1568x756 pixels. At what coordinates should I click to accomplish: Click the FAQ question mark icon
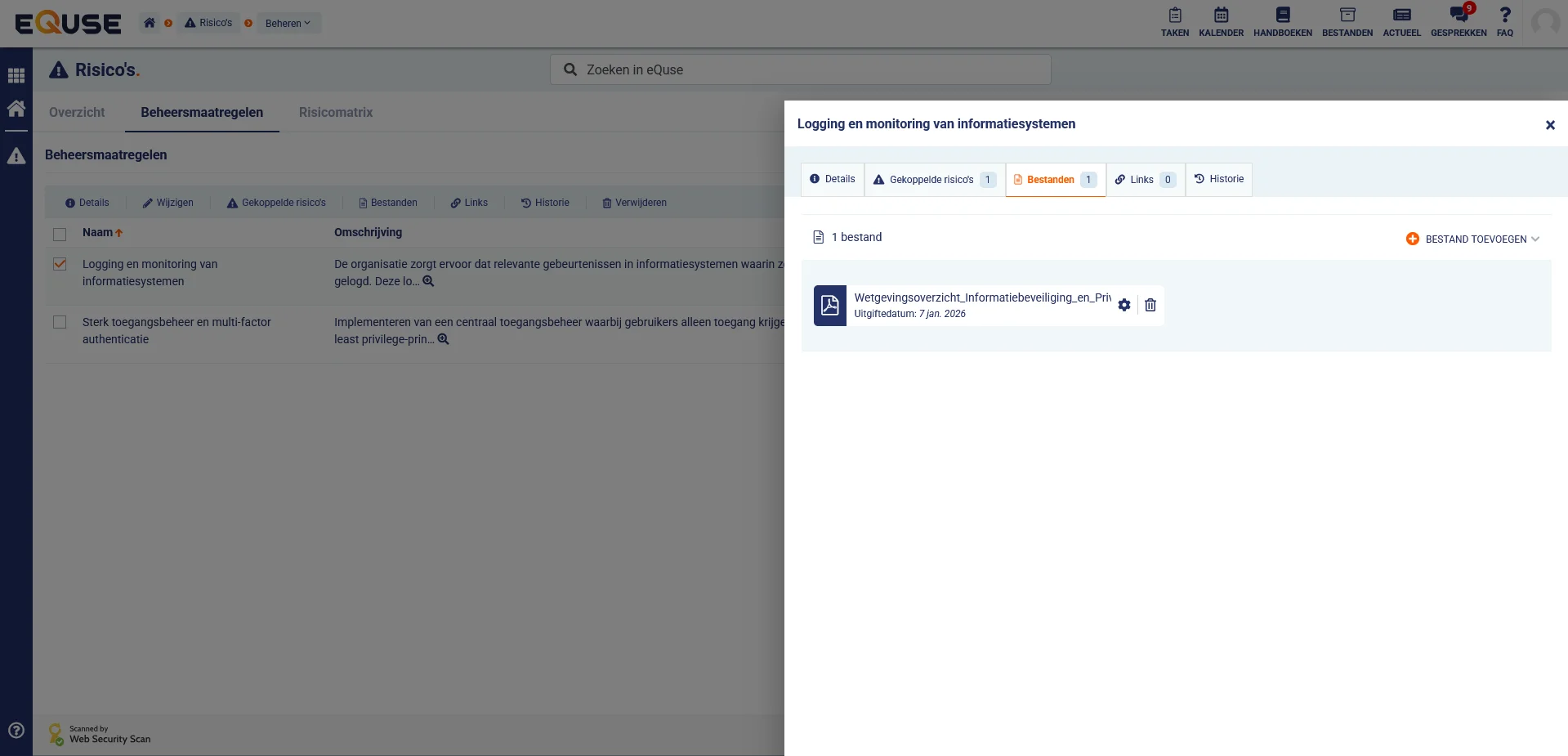coord(1504,22)
